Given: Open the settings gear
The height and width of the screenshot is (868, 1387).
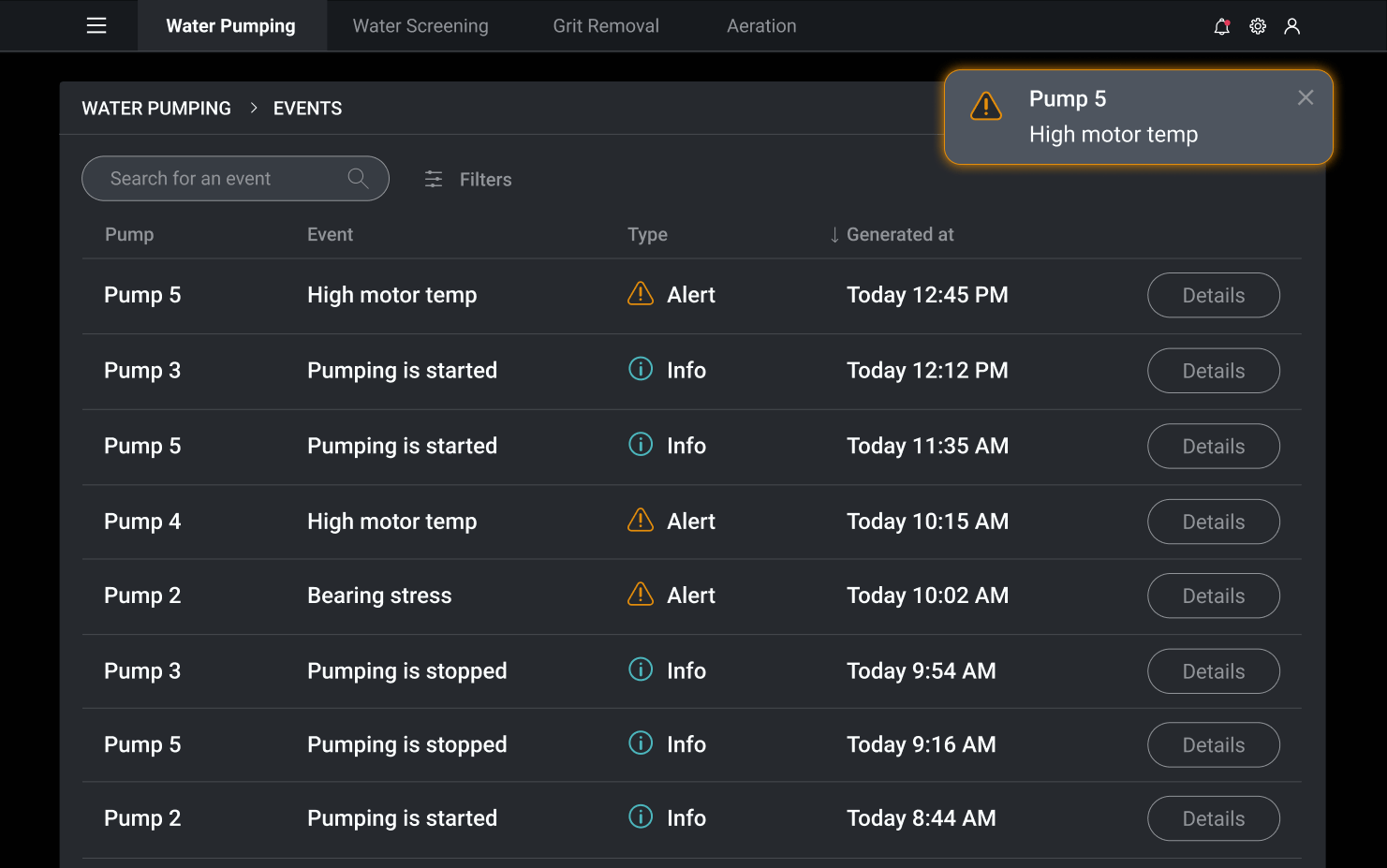Looking at the screenshot, I should [1258, 26].
